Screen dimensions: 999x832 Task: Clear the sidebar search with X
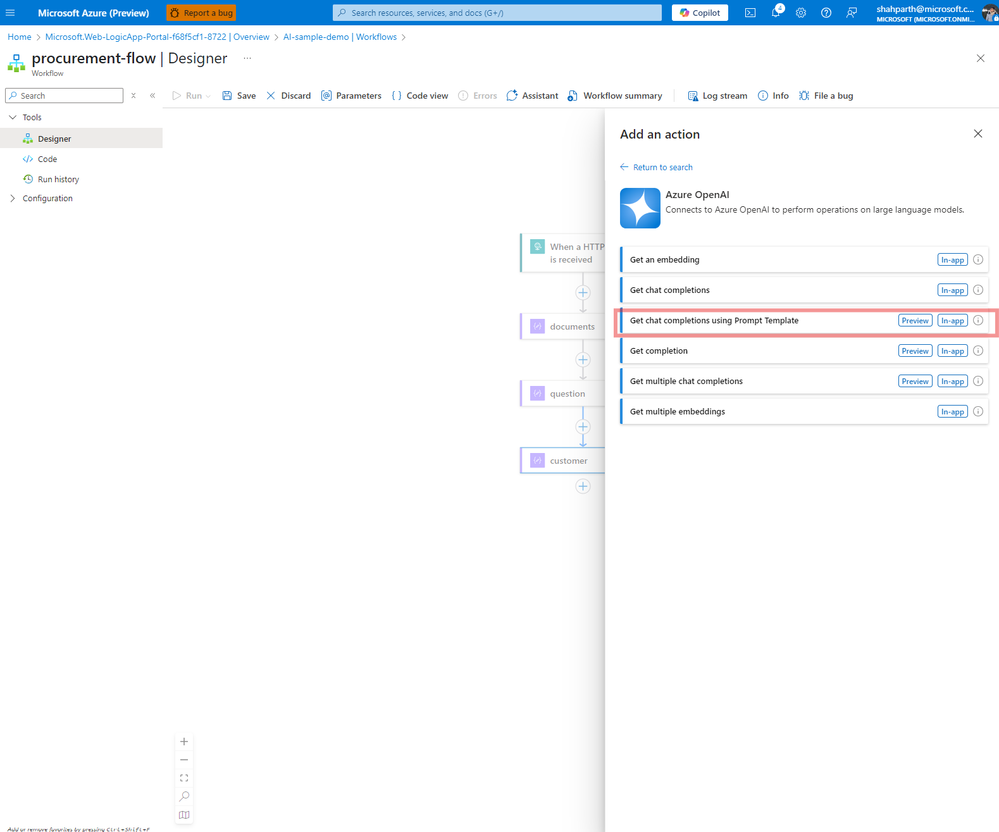click(133, 96)
